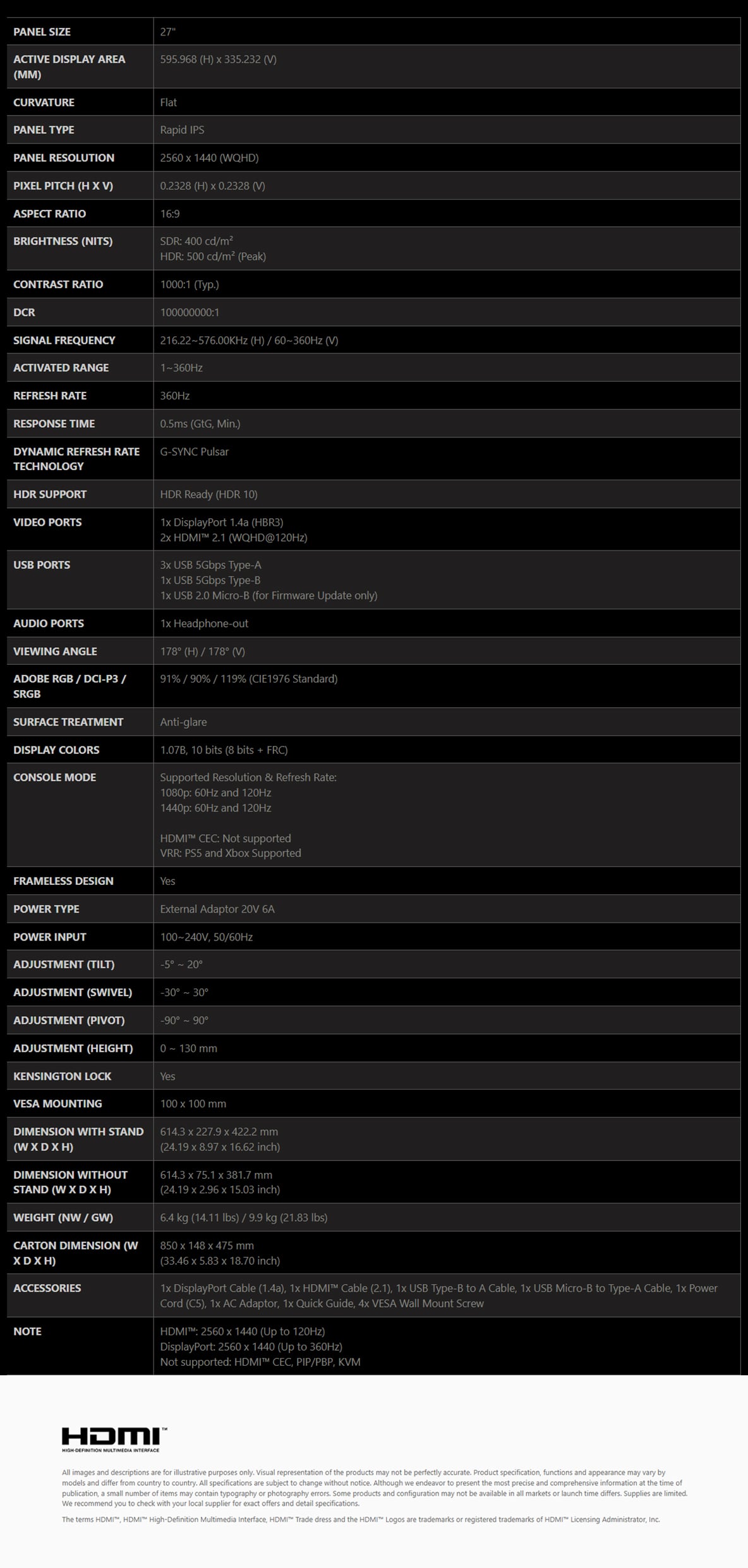Select the CONSOLE MODE label

54,777
